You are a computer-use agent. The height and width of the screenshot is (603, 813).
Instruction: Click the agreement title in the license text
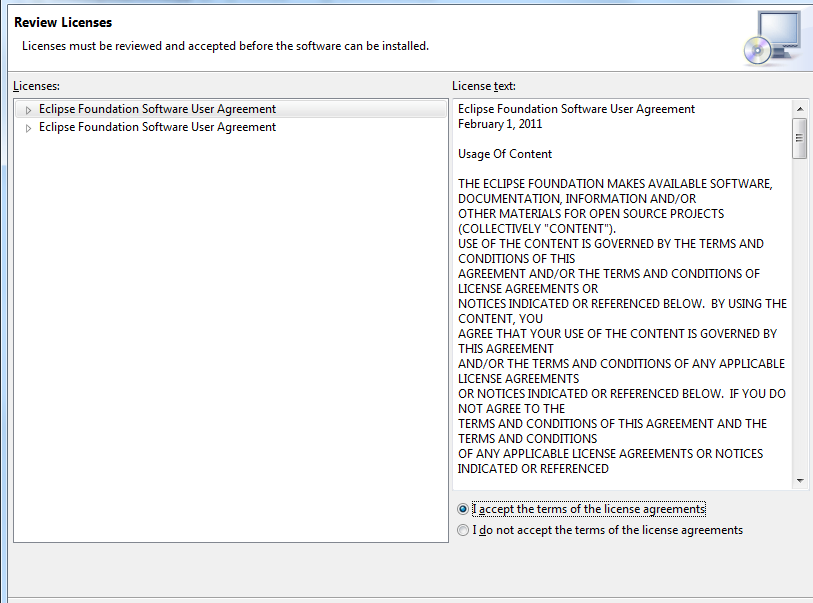pyautogui.click(x=576, y=109)
